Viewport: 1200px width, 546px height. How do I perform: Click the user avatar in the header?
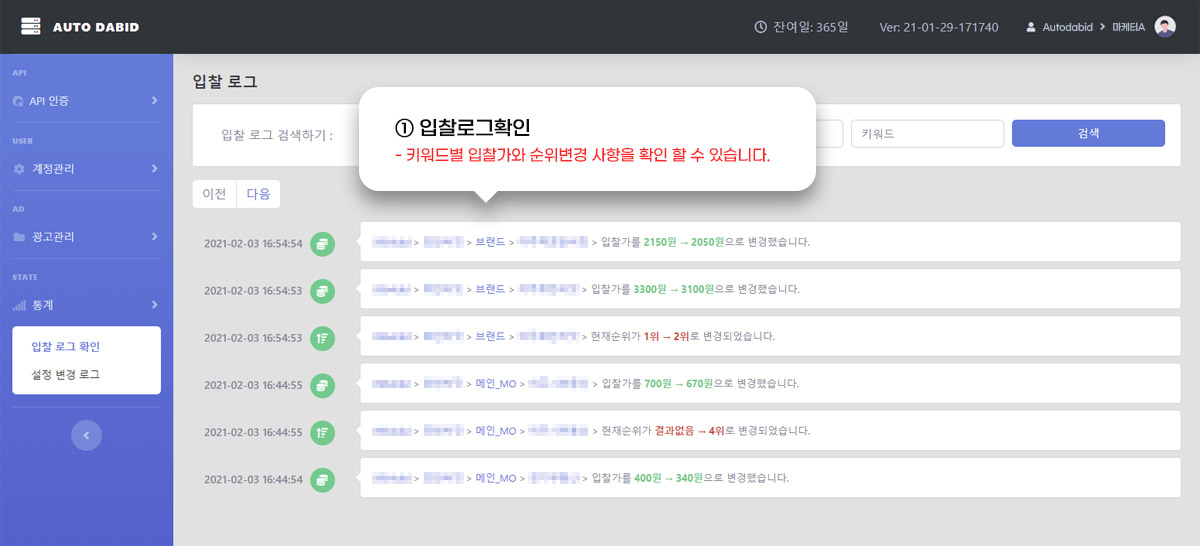click(x=1165, y=27)
